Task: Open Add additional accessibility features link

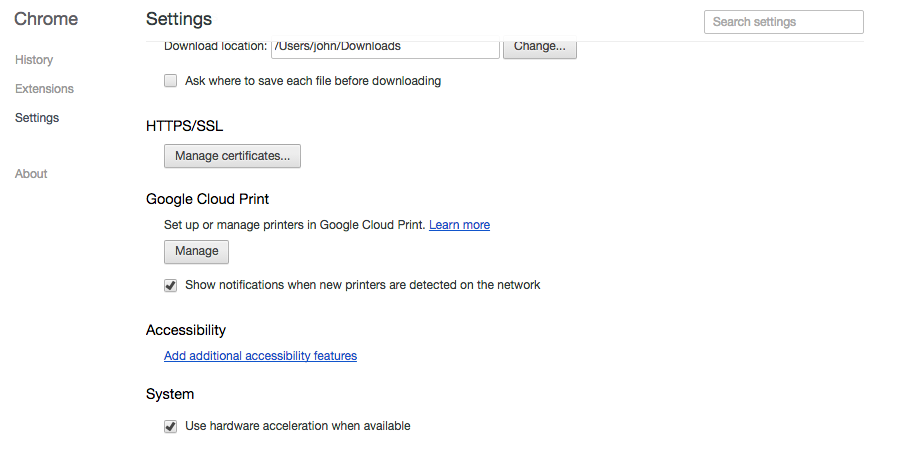Action: 260,356
